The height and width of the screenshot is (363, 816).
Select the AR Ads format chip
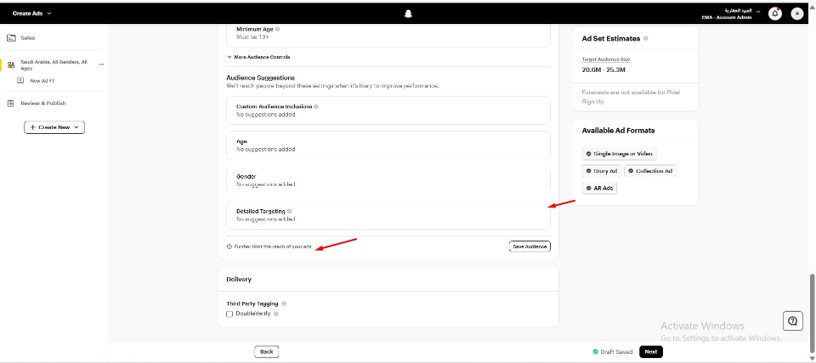point(600,188)
